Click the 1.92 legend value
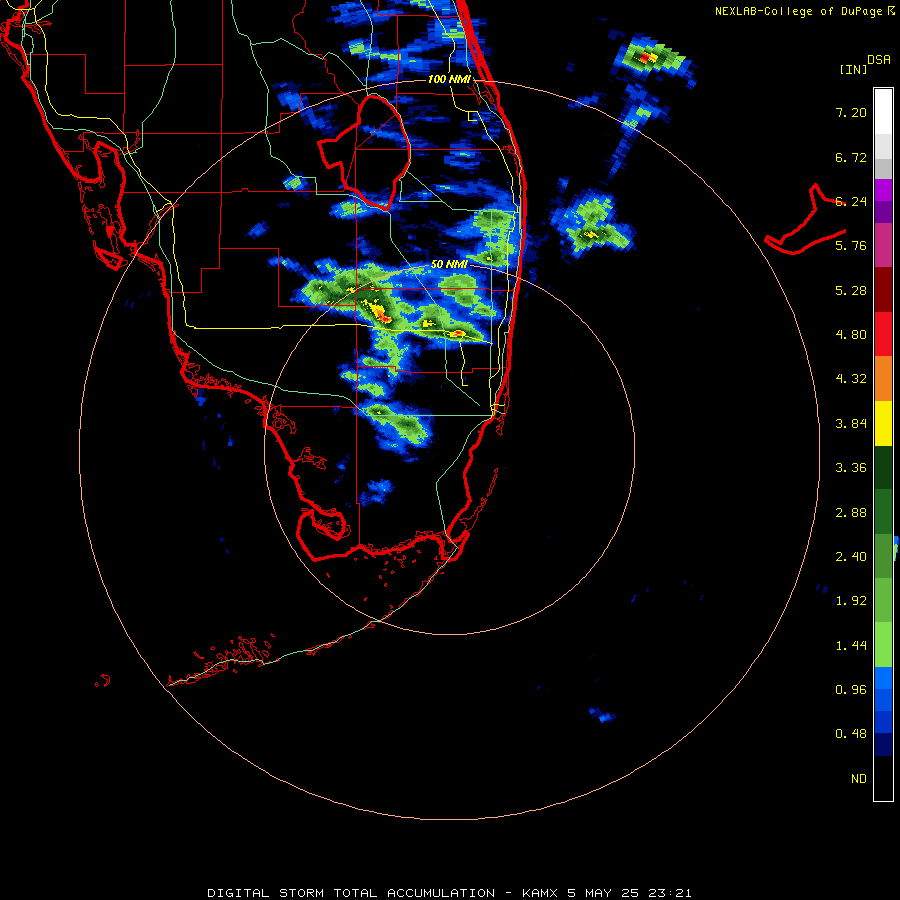The height and width of the screenshot is (900, 900). [851, 601]
